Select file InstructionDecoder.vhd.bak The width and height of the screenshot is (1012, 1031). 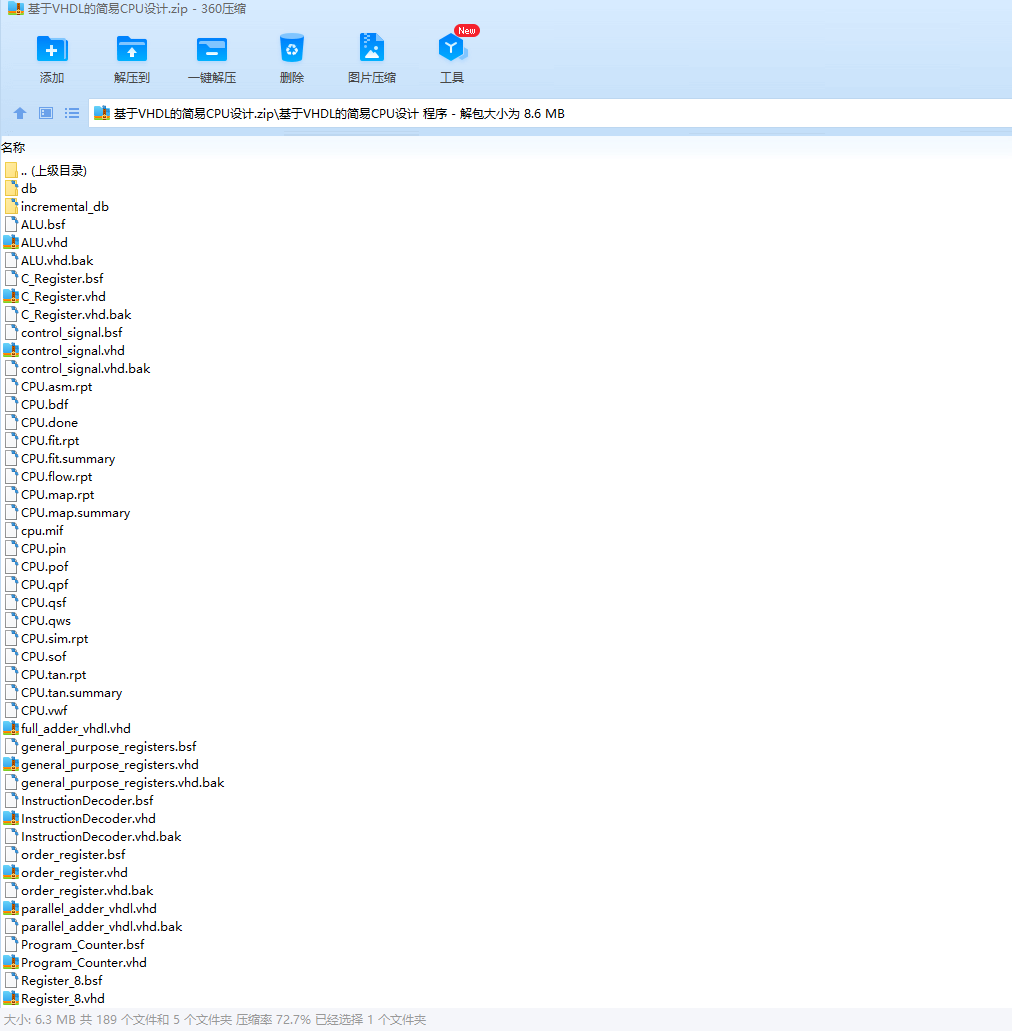click(101, 837)
